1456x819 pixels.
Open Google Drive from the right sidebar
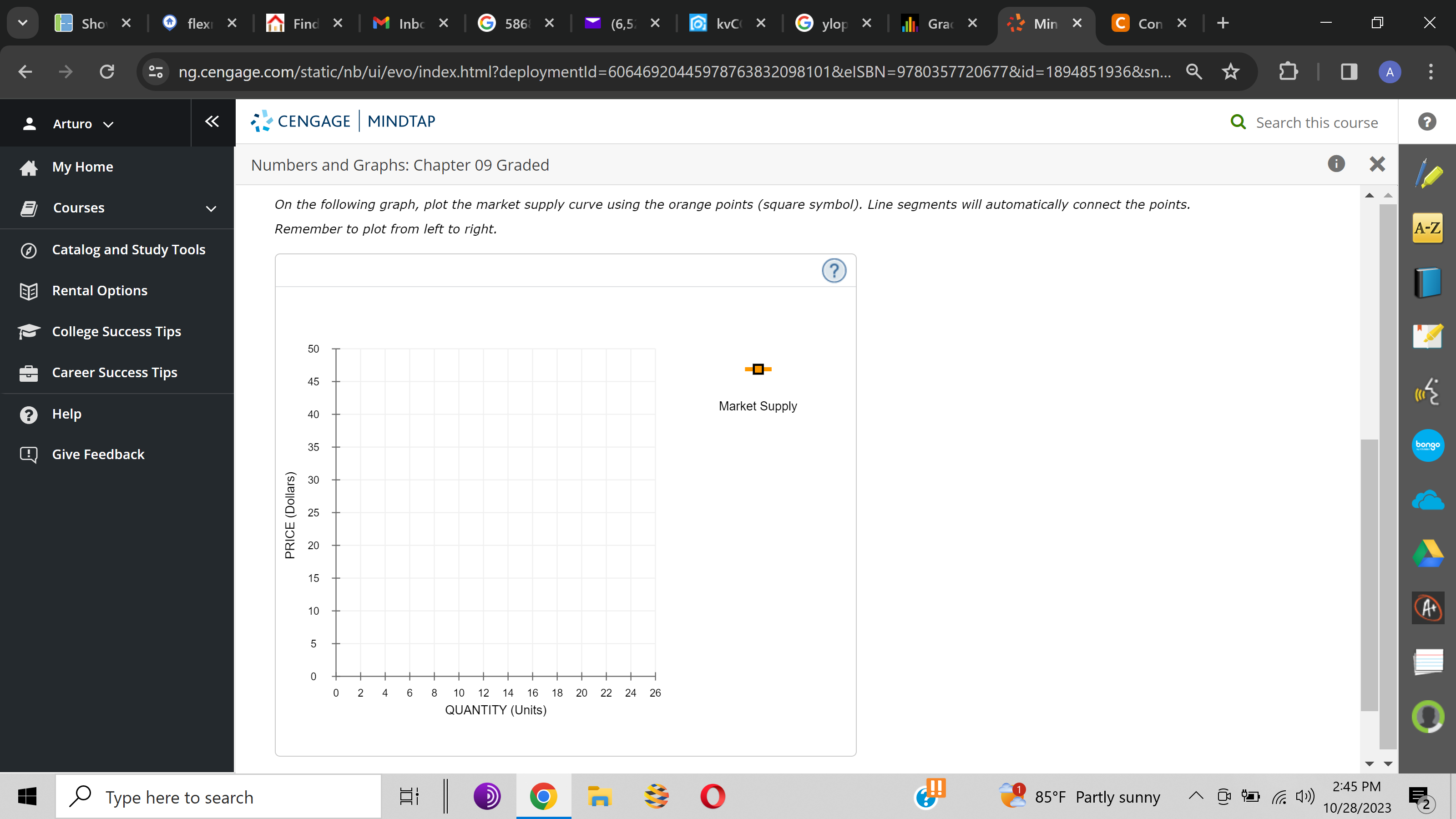[x=1427, y=553]
